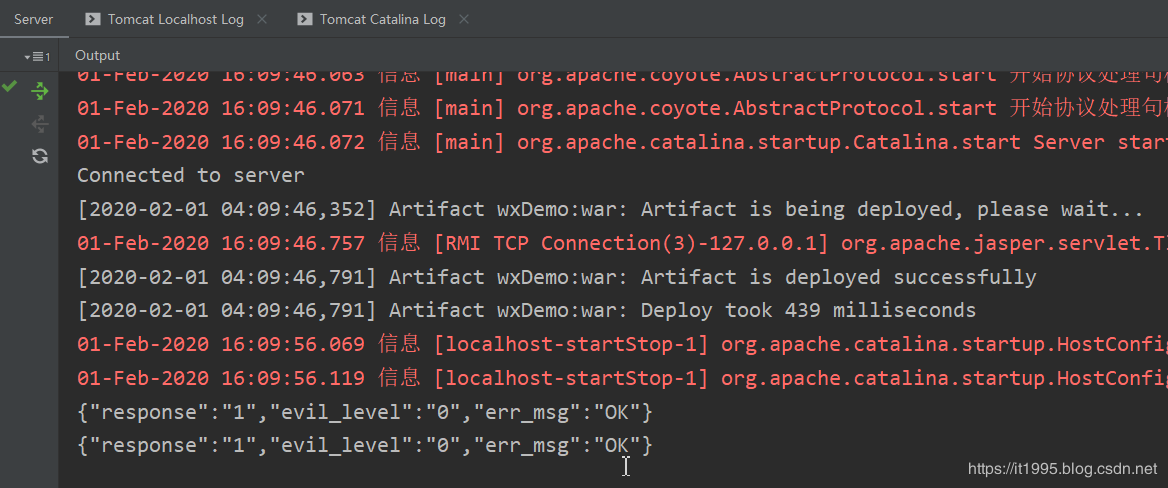Close the Tomcat Catalina Log tab

464,19
